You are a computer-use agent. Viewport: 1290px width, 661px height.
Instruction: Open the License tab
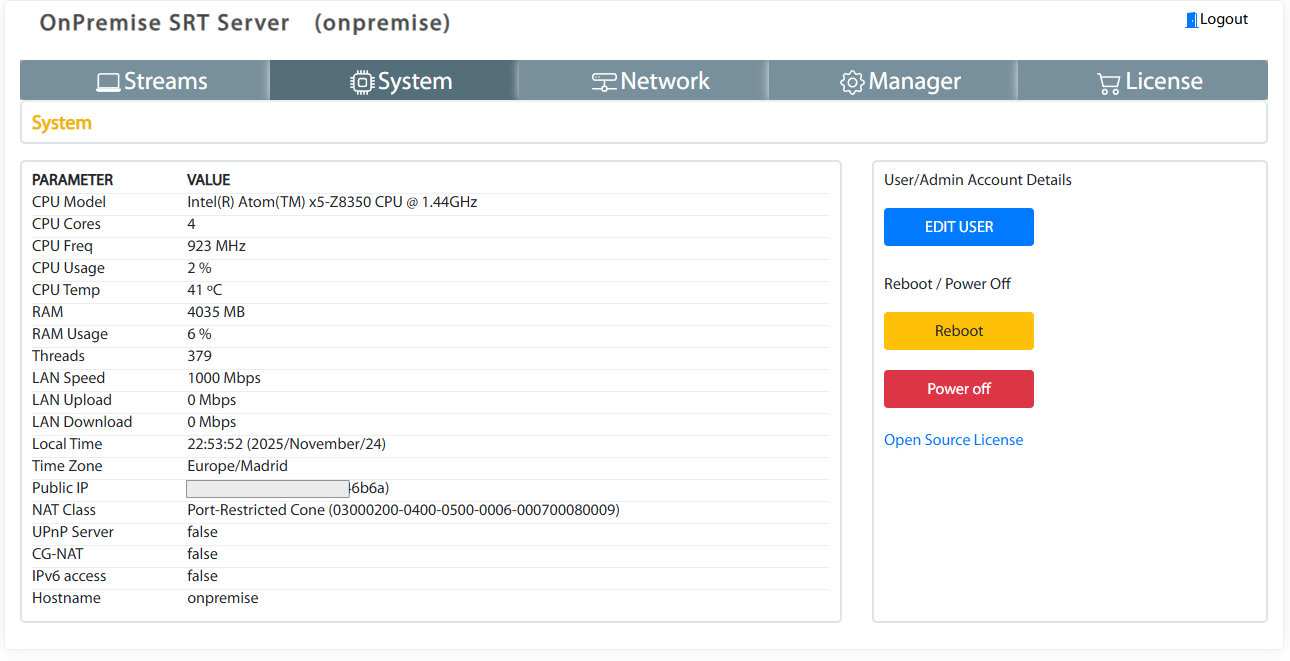1163,82
